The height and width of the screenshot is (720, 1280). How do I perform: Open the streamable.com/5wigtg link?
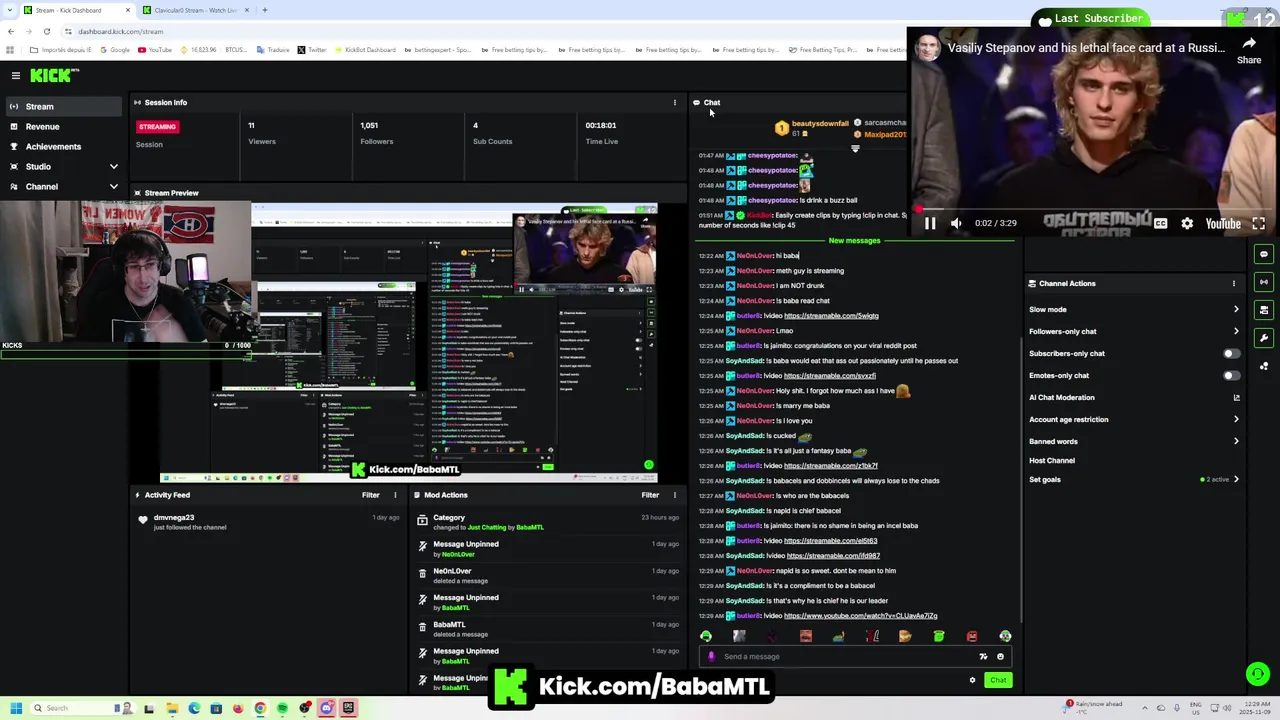click(x=831, y=316)
